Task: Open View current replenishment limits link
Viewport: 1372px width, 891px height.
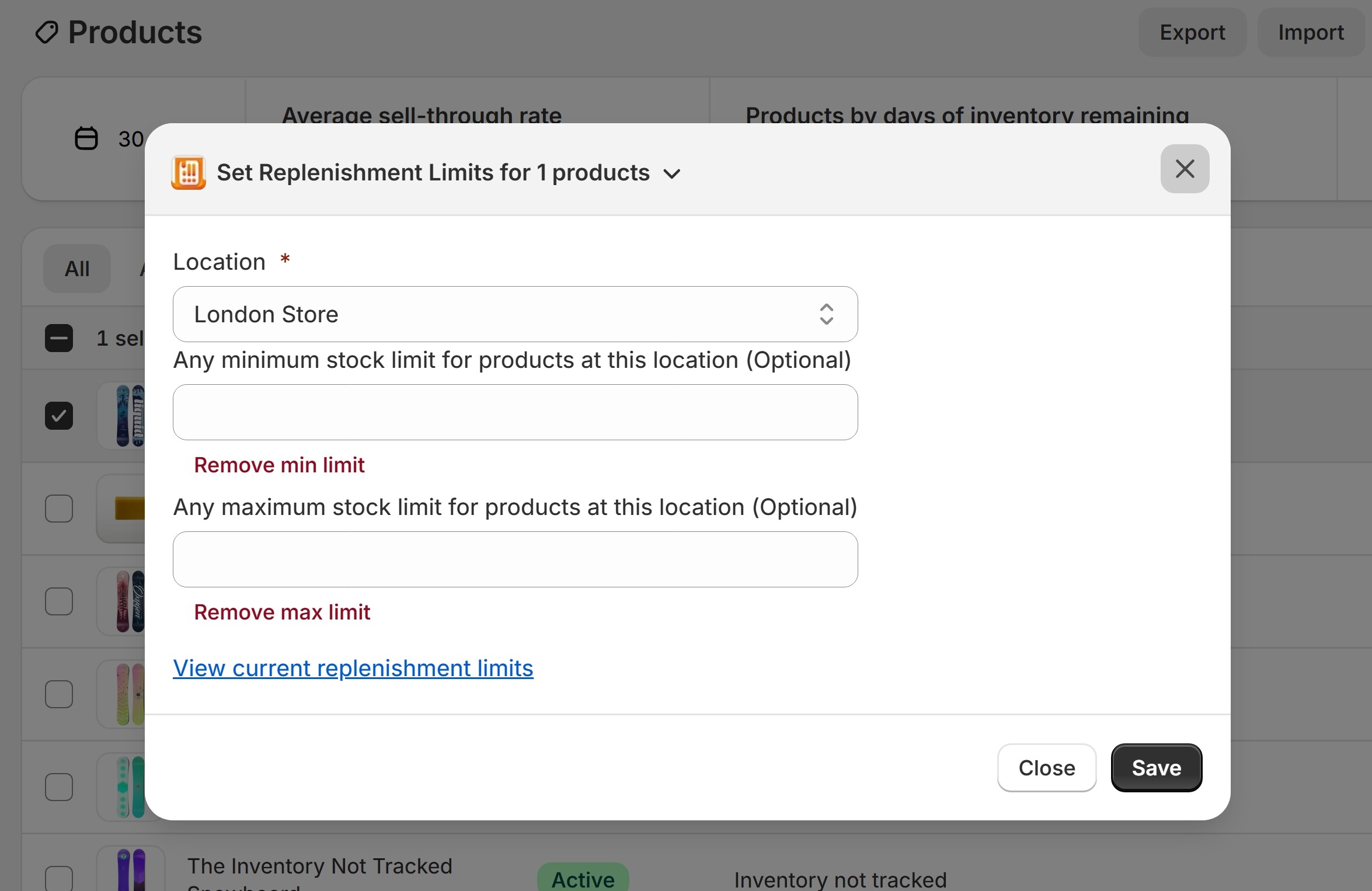Action: (x=353, y=668)
